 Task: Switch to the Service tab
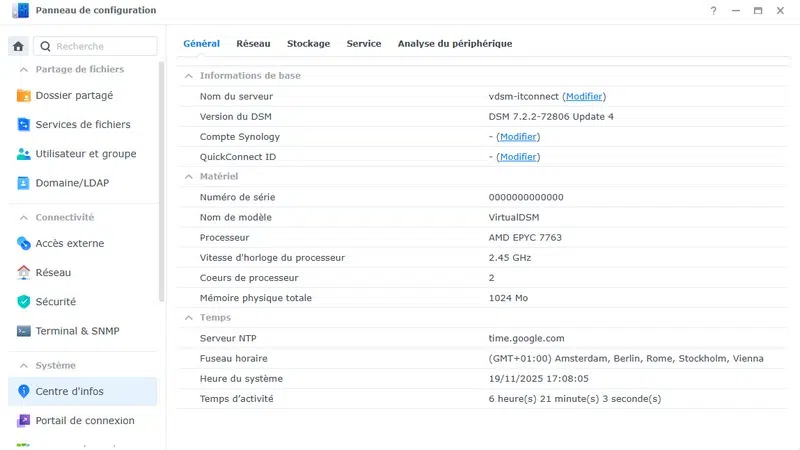[363, 44]
